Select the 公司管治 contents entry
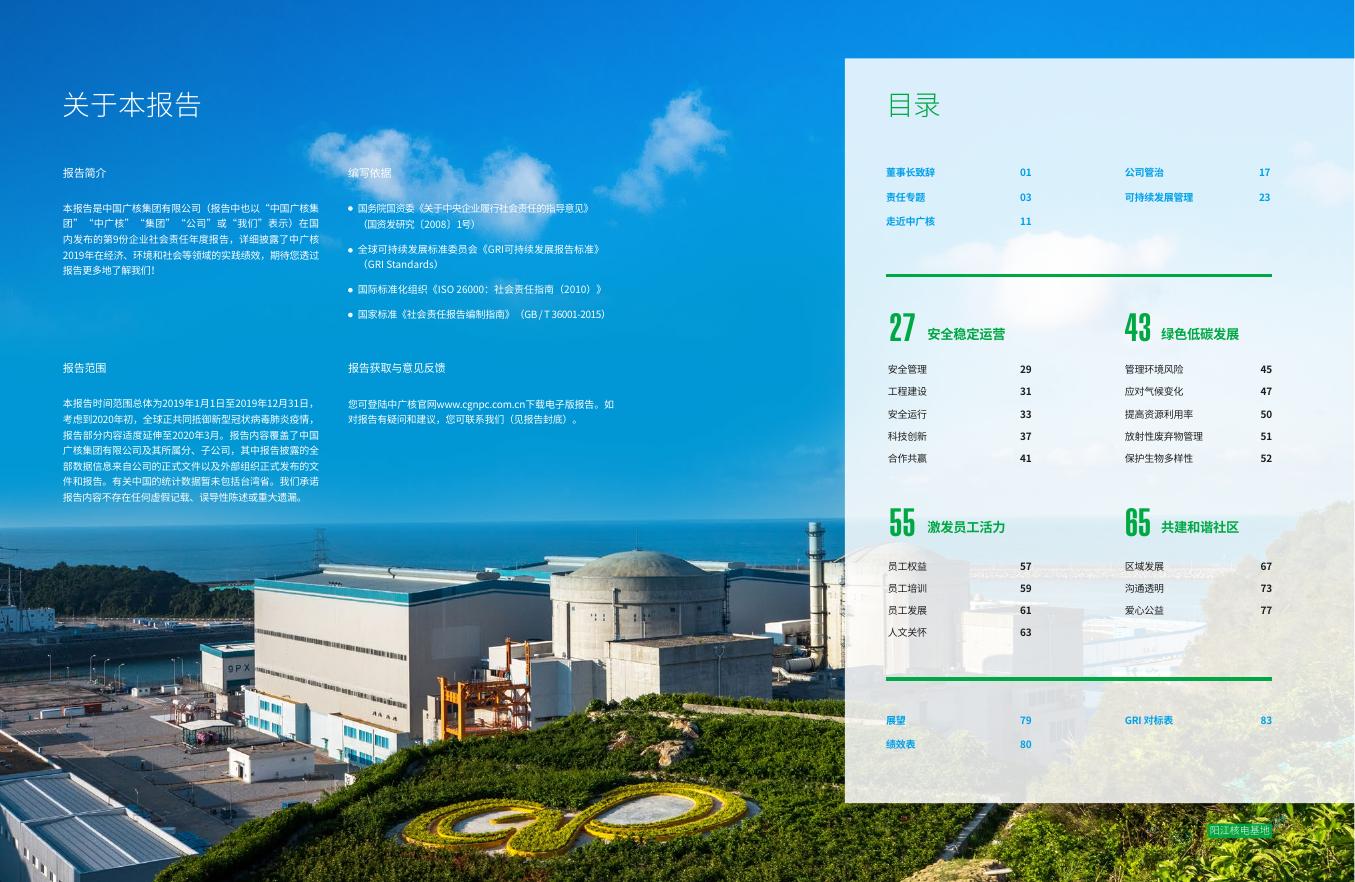 [1144, 172]
